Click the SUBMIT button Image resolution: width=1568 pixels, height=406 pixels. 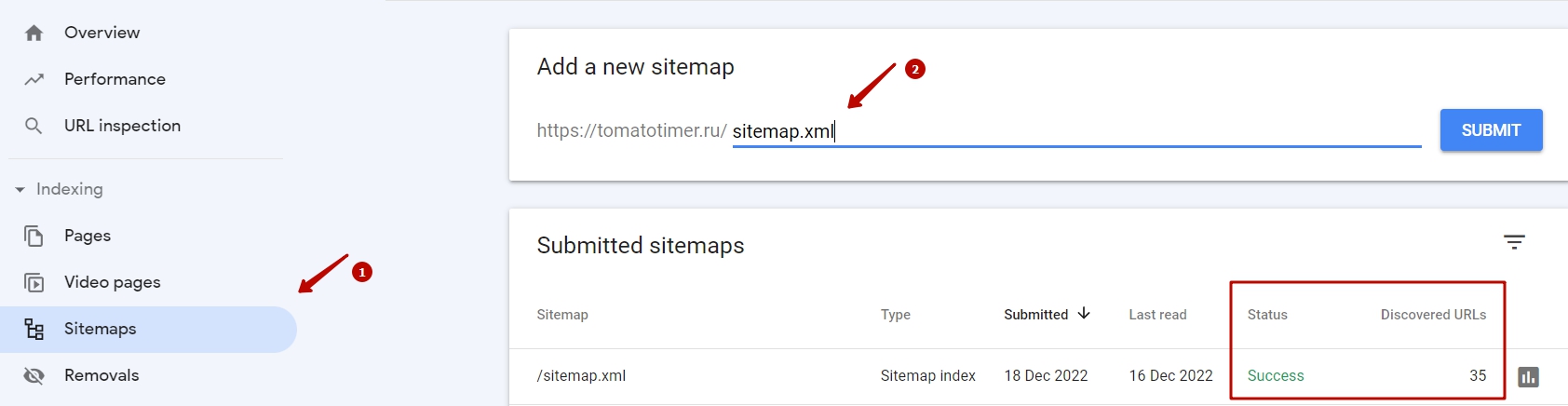pos(1491,130)
